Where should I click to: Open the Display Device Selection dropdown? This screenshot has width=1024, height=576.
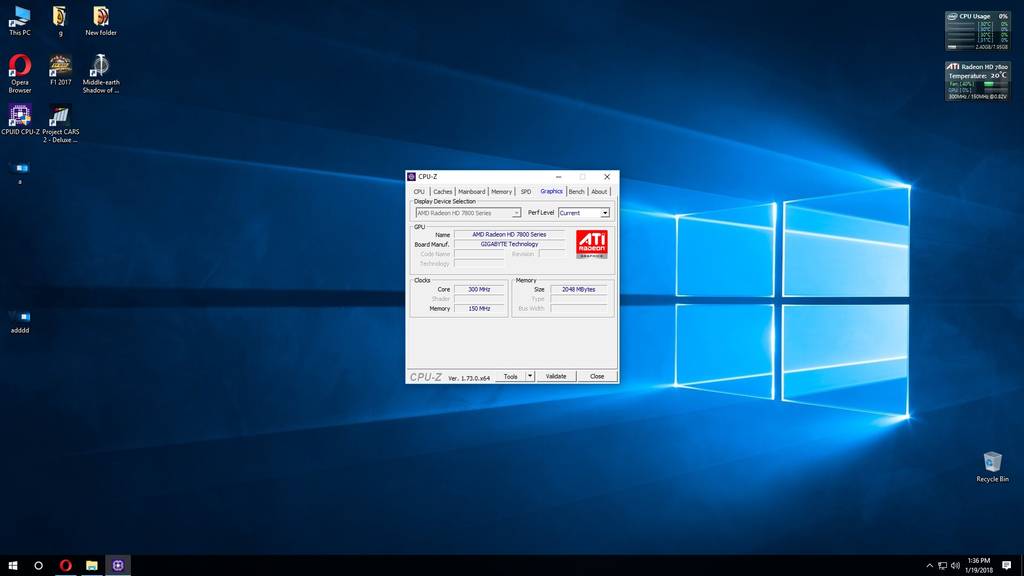516,213
